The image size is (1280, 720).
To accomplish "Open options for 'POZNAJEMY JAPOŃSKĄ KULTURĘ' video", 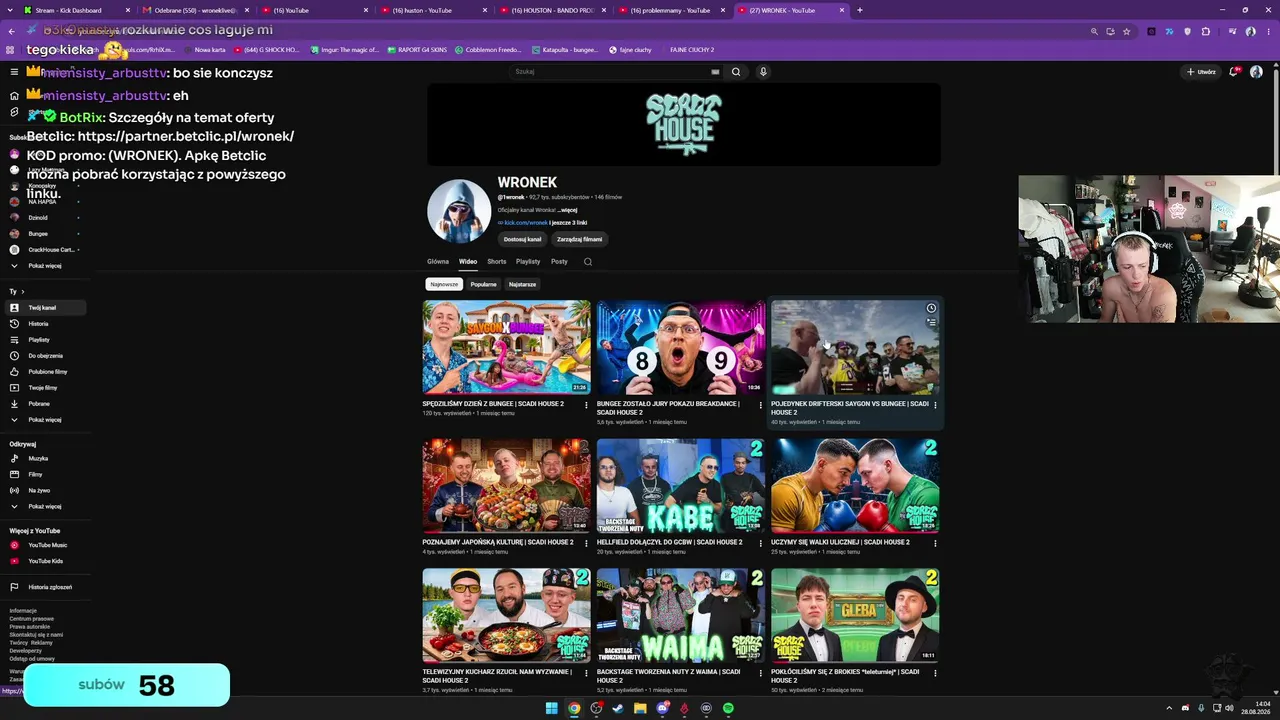I will coord(586,544).
